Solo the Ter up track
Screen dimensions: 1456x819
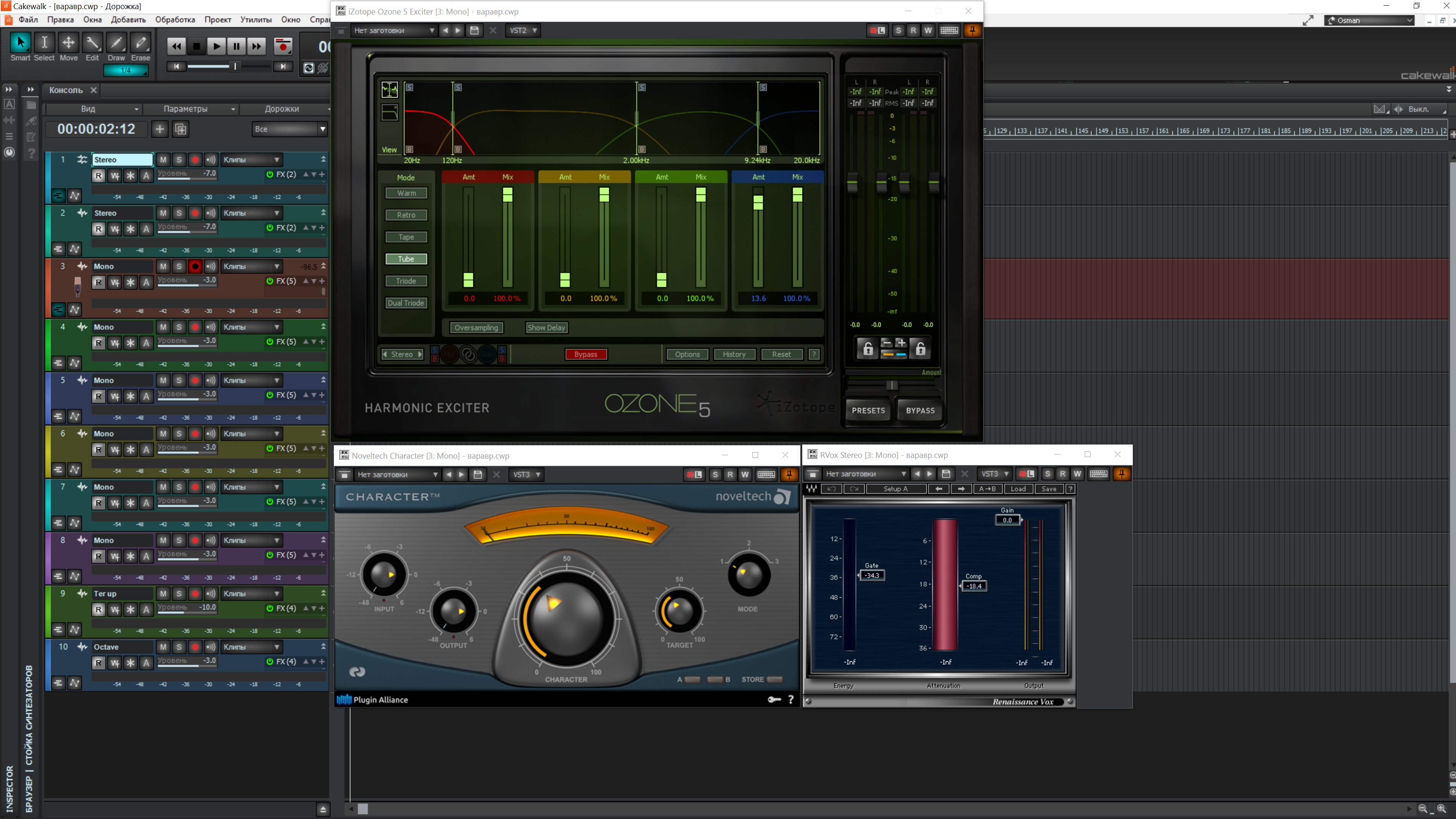pyautogui.click(x=179, y=593)
